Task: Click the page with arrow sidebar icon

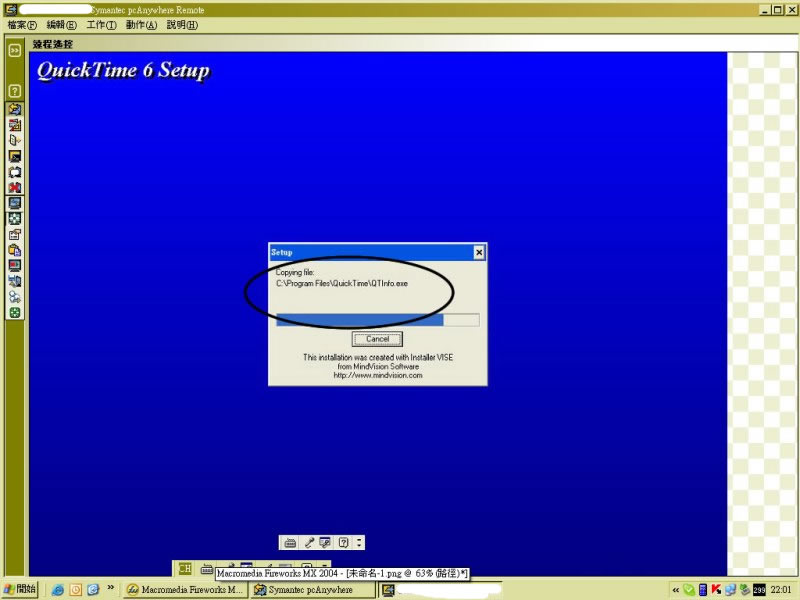Action: 15,140
